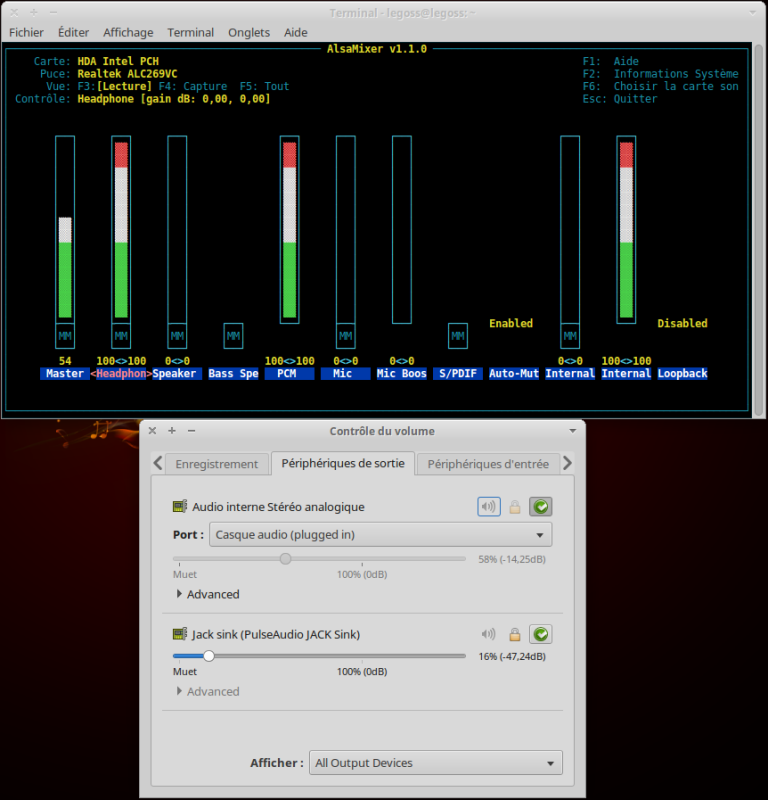Click the Mic Boos channel label
768x800 pixels.
click(402, 373)
